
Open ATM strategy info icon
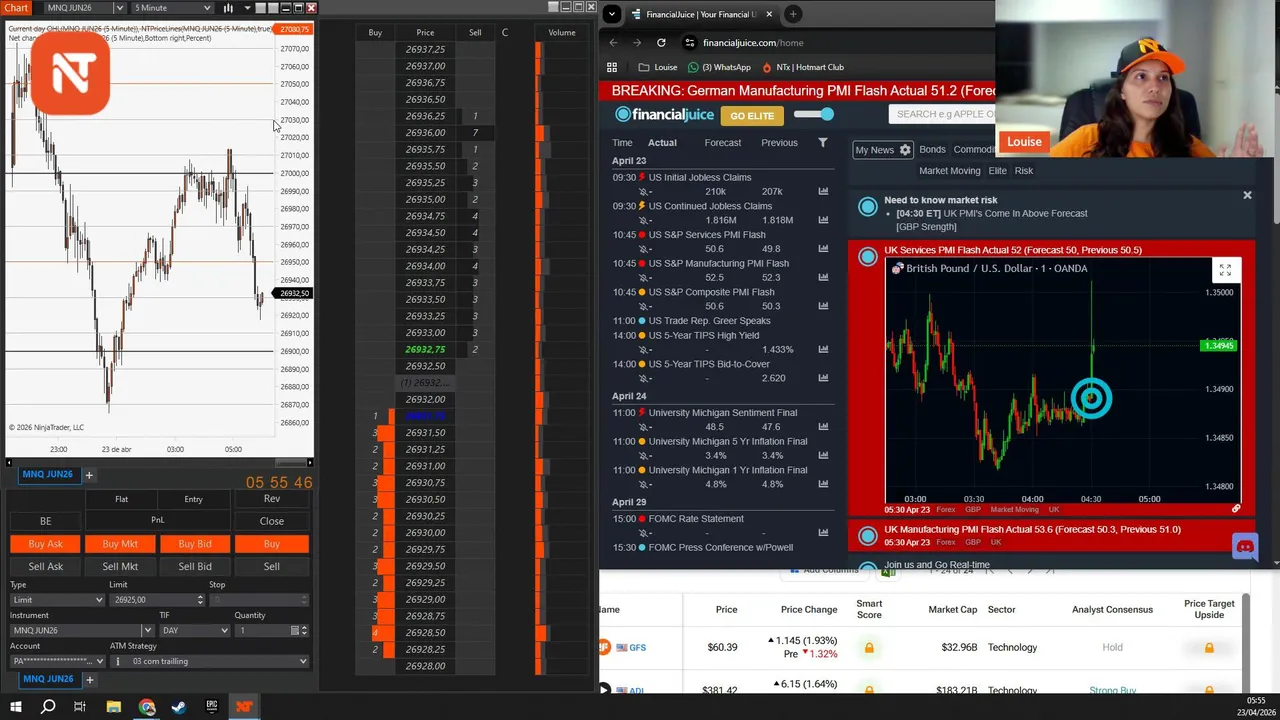click(x=118, y=661)
